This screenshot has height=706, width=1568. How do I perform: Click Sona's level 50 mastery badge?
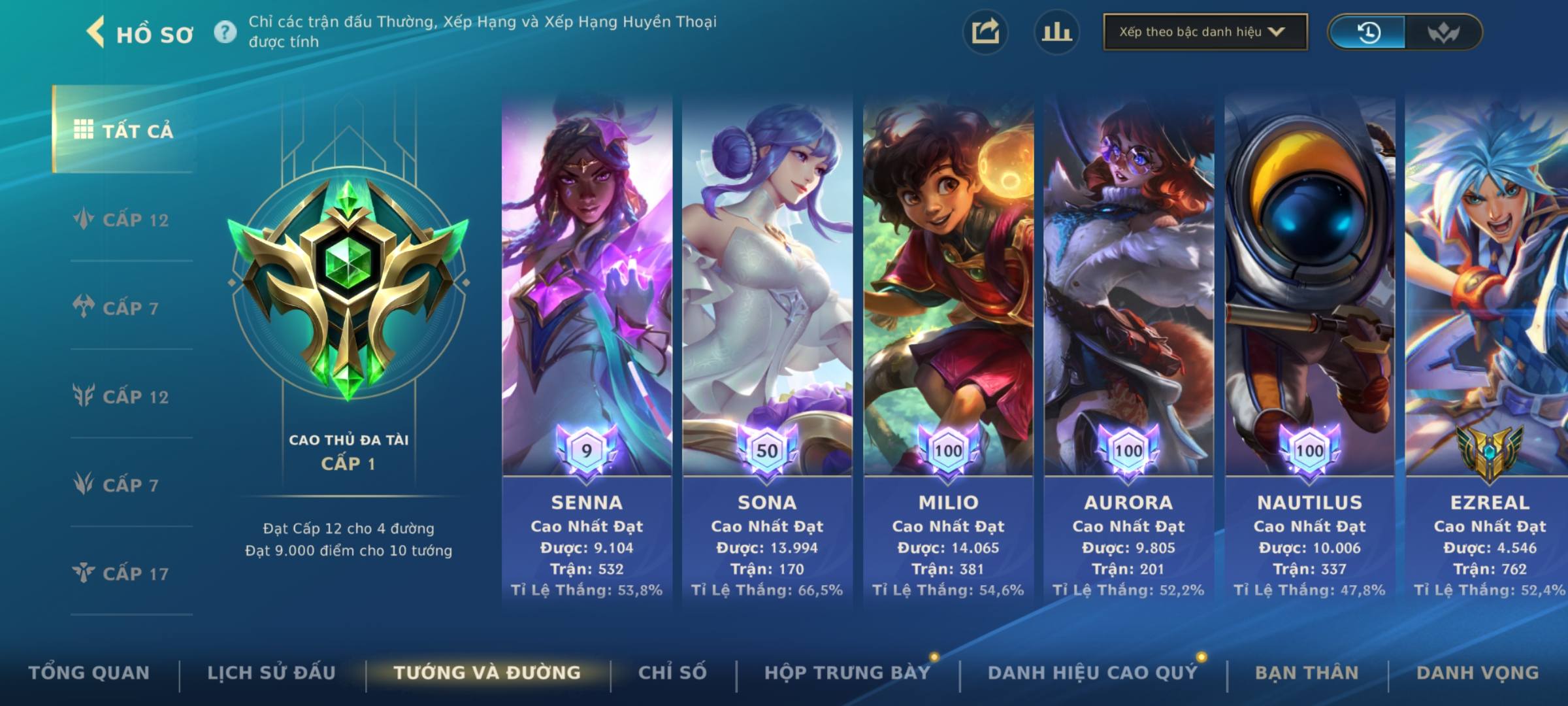coord(766,450)
